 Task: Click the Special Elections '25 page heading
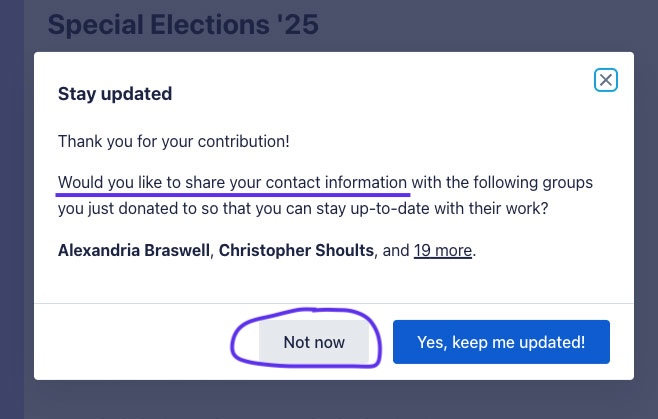click(x=183, y=25)
